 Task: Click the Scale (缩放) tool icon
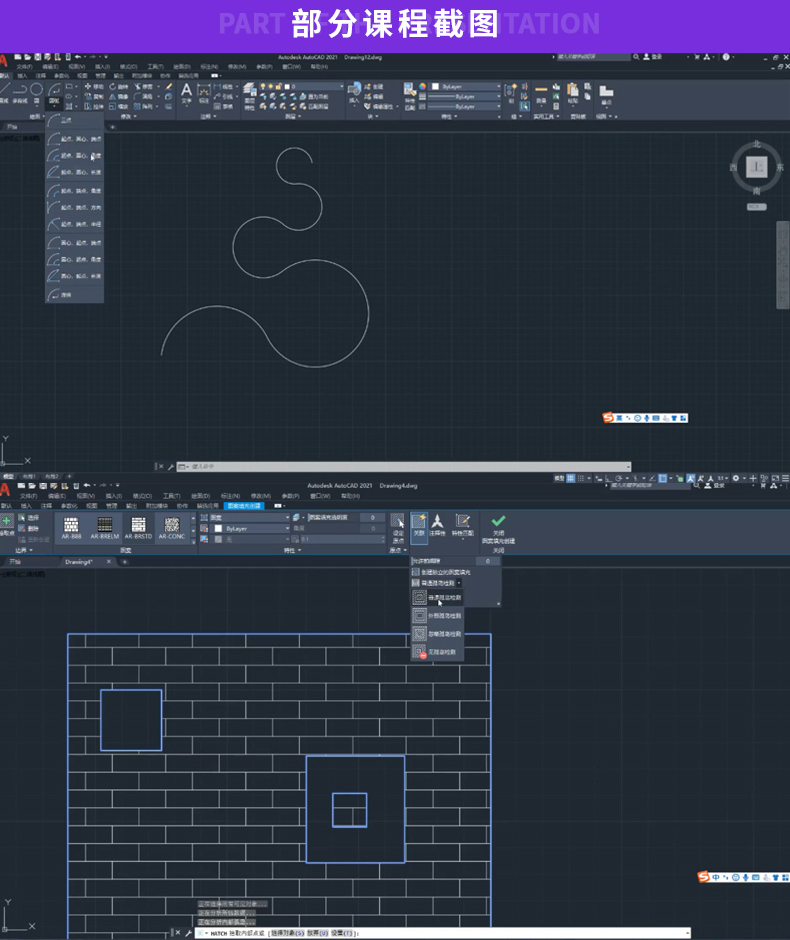pyautogui.click(x=112, y=106)
